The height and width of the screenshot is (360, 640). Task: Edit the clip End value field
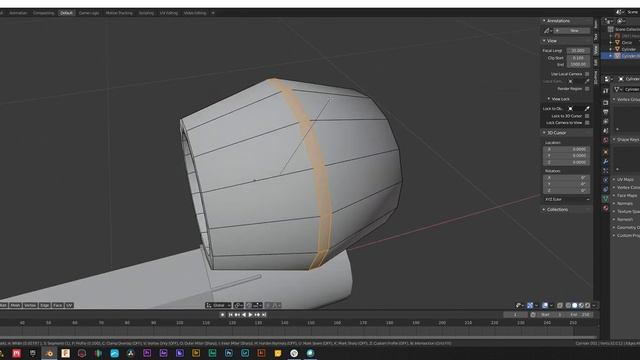point(578,64)
